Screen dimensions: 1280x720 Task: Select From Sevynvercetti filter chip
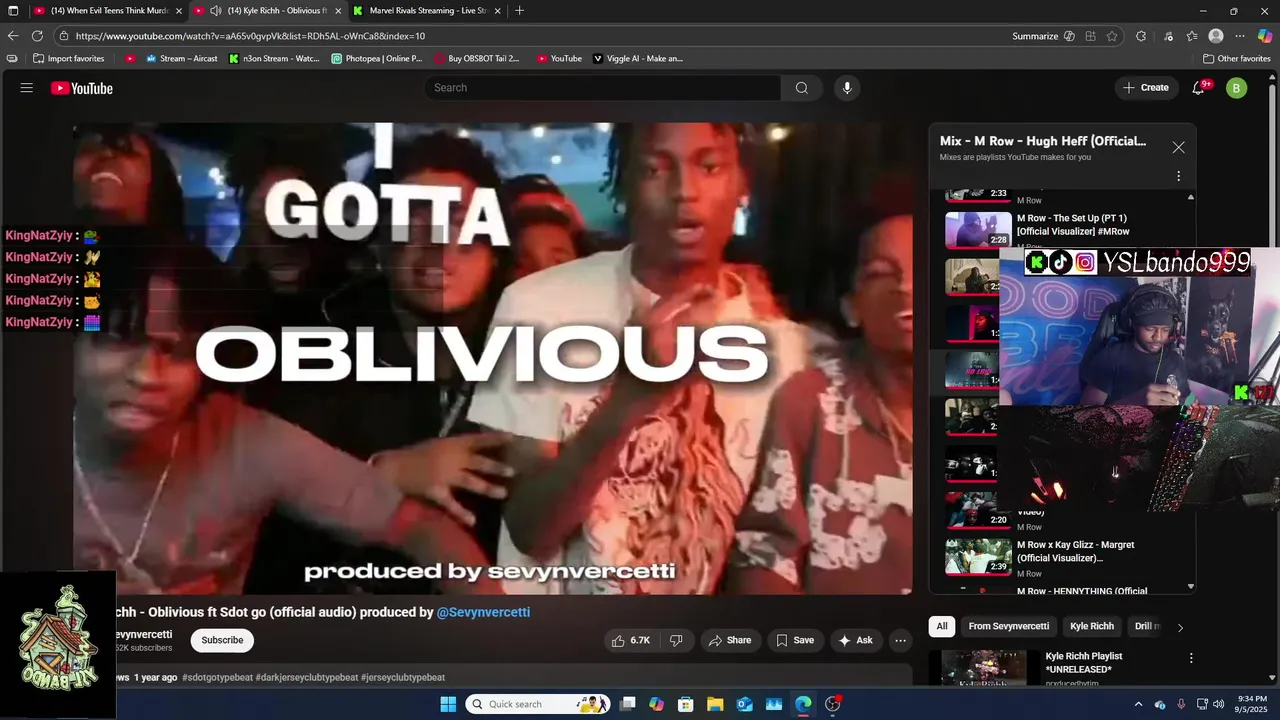[x=1008, y=626]
